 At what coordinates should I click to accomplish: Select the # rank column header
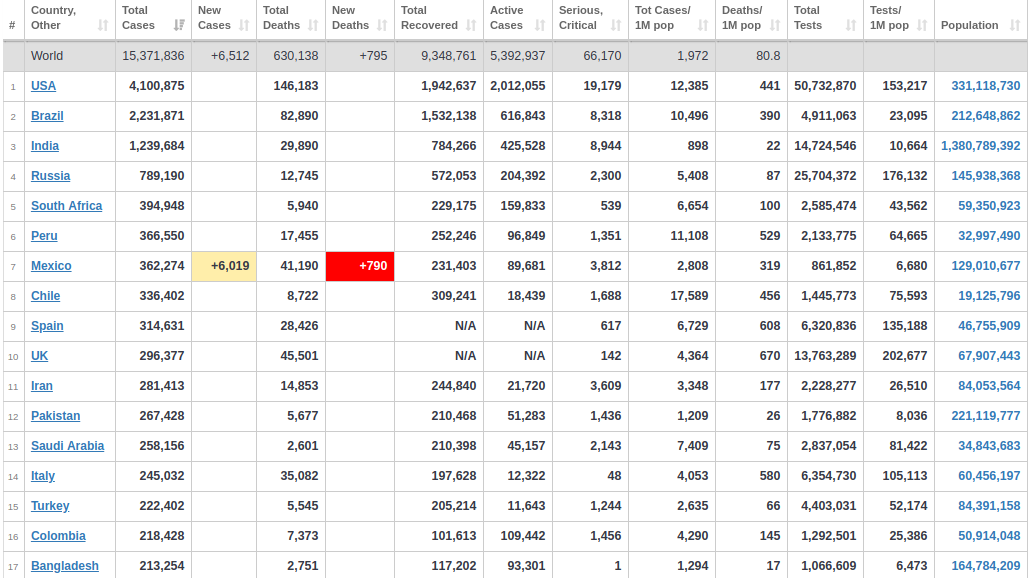(12, 26)
